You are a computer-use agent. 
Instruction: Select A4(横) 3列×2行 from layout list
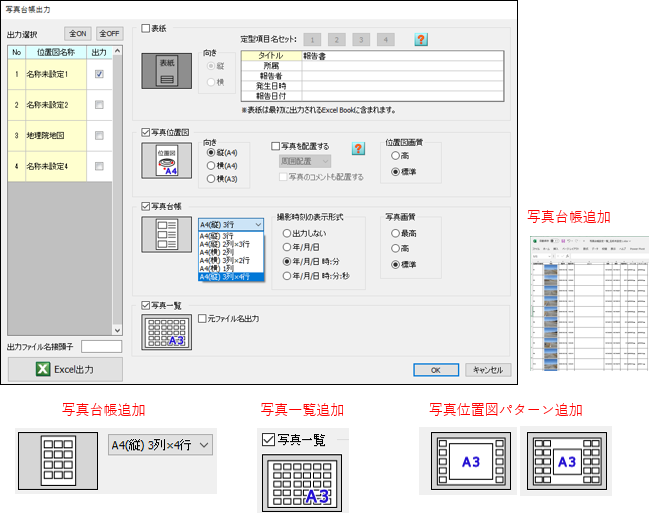click(231, 260)
